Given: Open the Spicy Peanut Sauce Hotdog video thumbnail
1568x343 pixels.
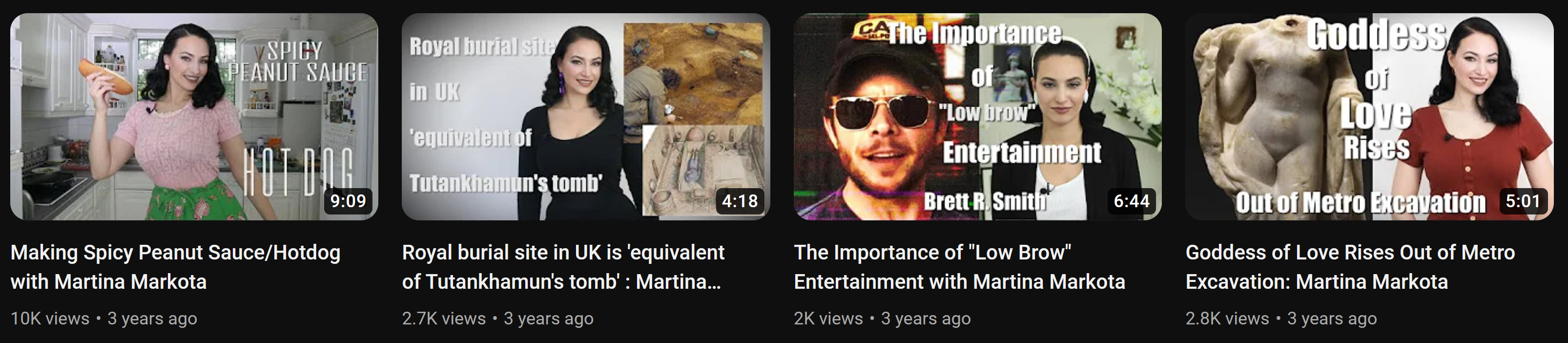Looking at the screenshot, I should click(x=194, y=116).
